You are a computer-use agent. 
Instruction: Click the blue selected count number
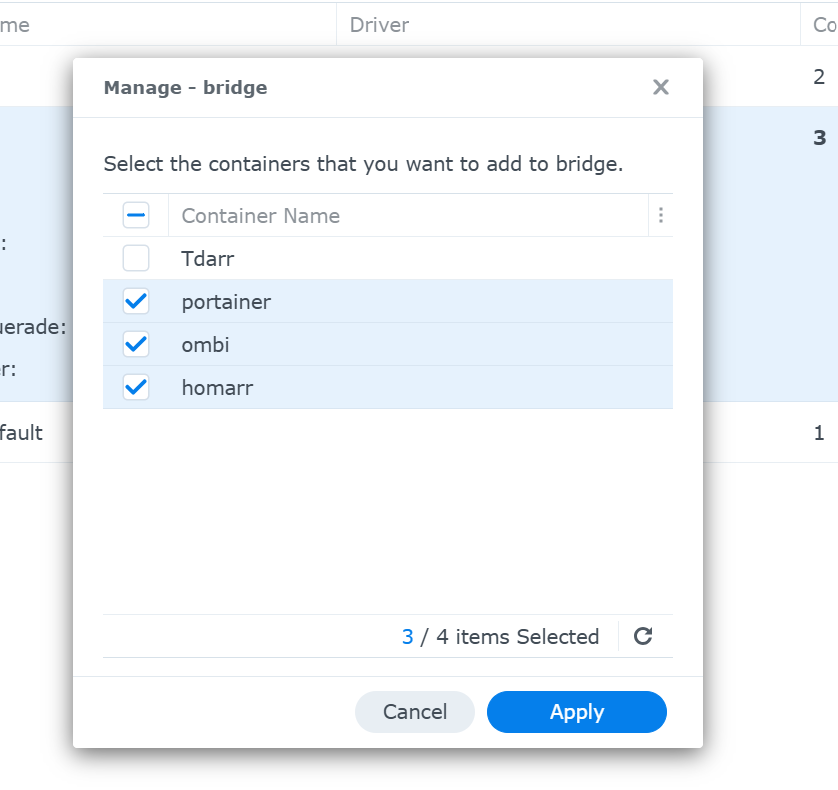(407, 637)
